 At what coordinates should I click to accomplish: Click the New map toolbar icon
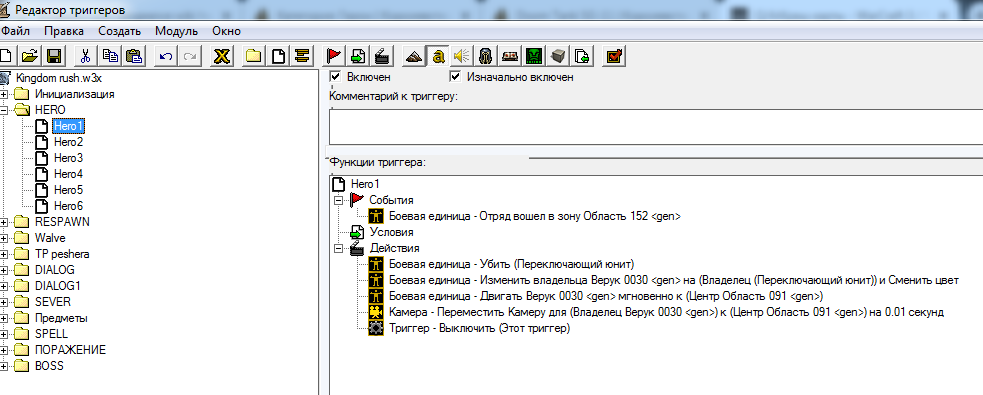click(5, 56)
